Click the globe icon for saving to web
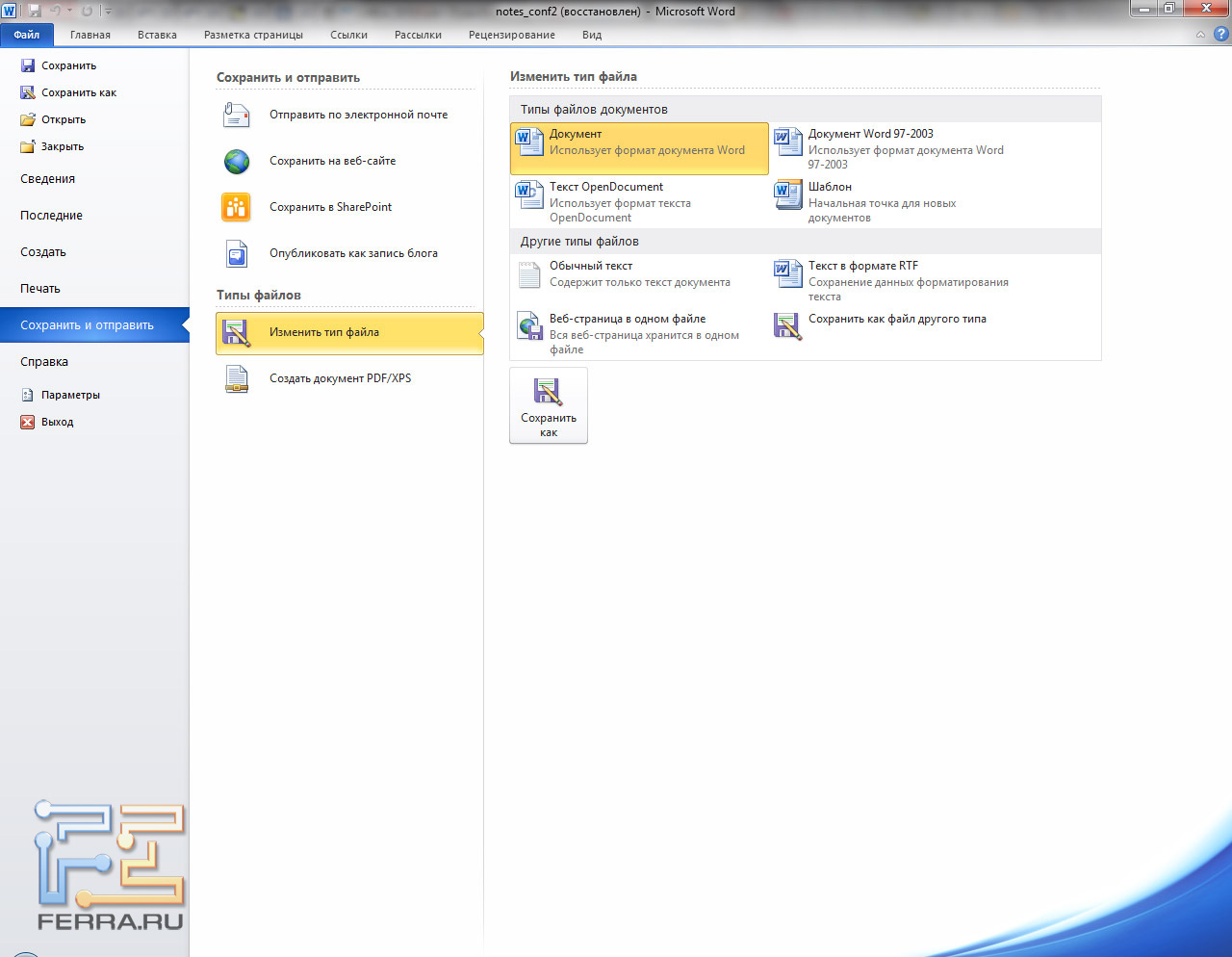Viewport: 1232px width, 957px height. coord(237,162)
